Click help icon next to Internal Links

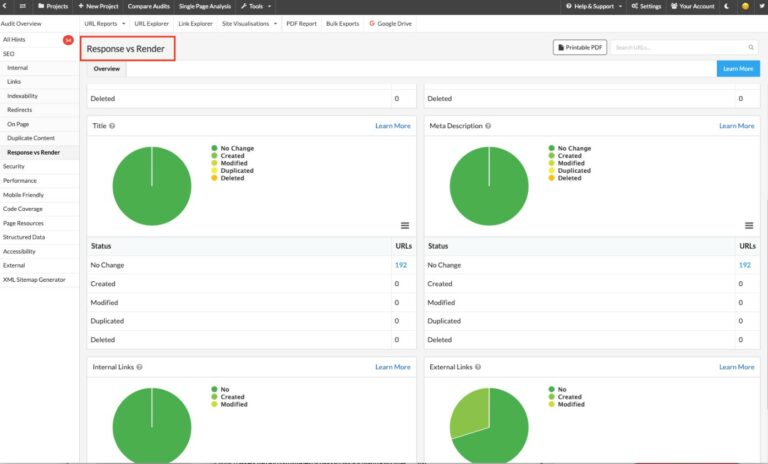[140, 367]
